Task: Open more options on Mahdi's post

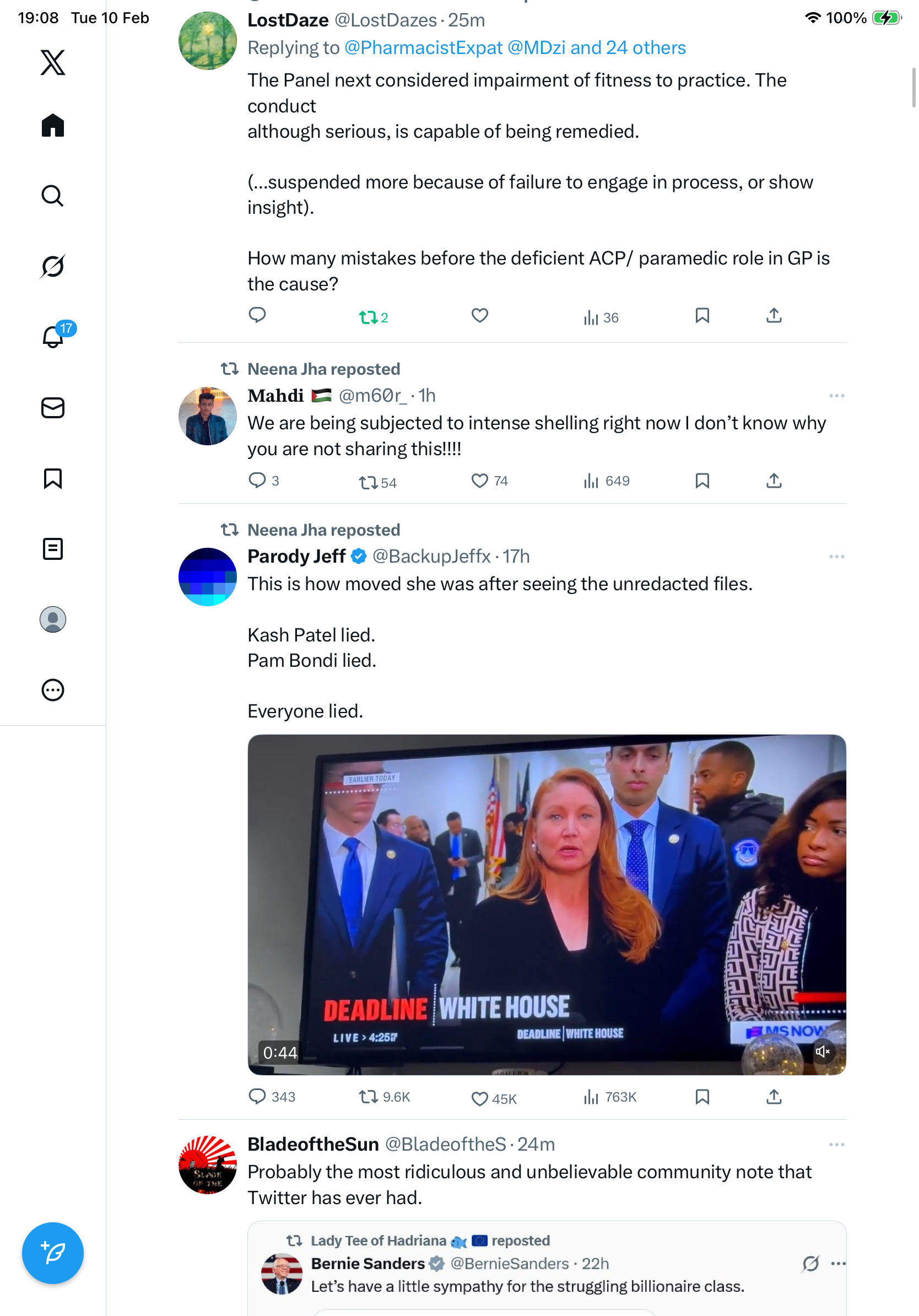Action: coord(836,396)
